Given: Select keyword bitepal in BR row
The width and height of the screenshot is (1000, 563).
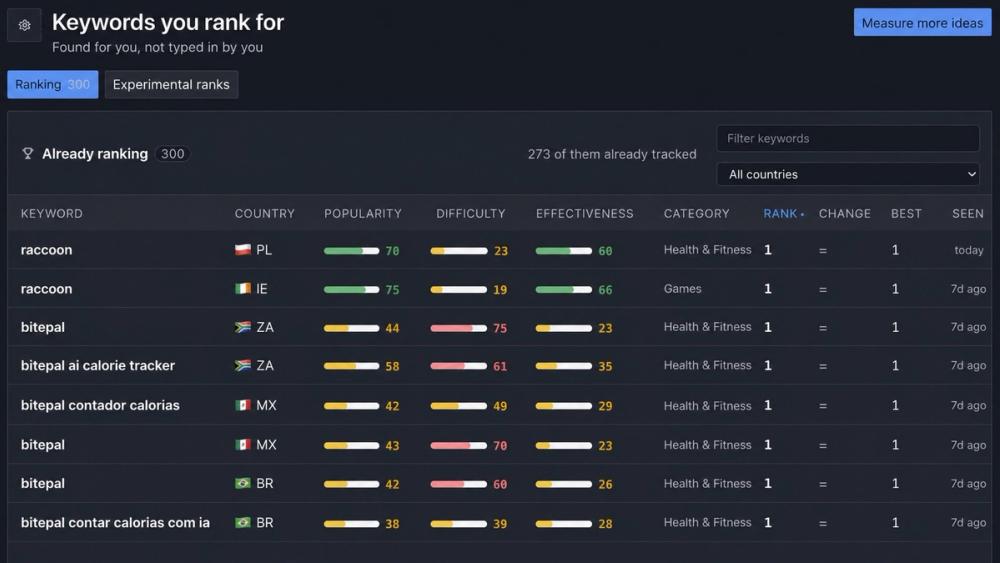Looking at the screenshot, I should (x=43, y=483).
